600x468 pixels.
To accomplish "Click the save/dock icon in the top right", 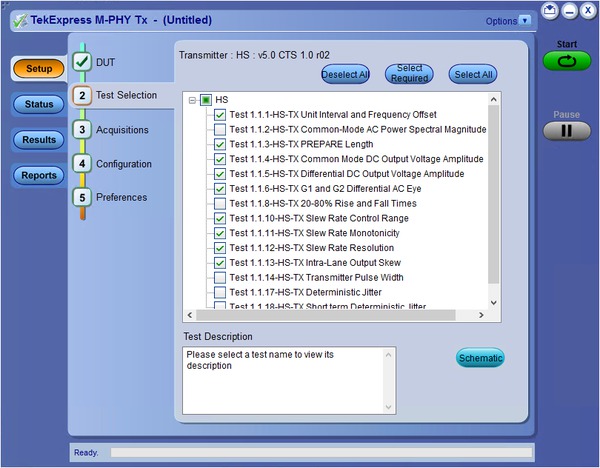I will point(550,10).
